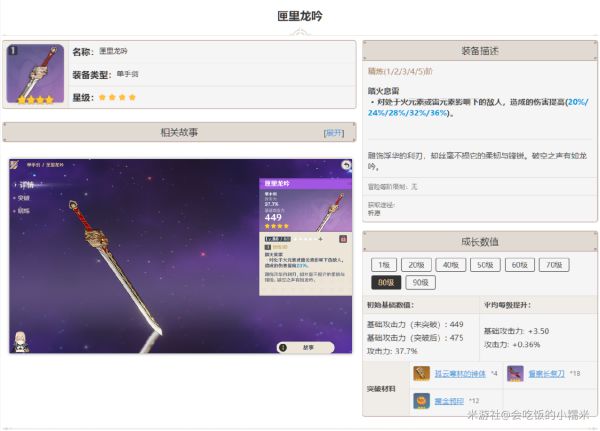Open the 孤云寒林的神体 material link
This screenshot has height=431, width=600.
click(x=460, y=374)
